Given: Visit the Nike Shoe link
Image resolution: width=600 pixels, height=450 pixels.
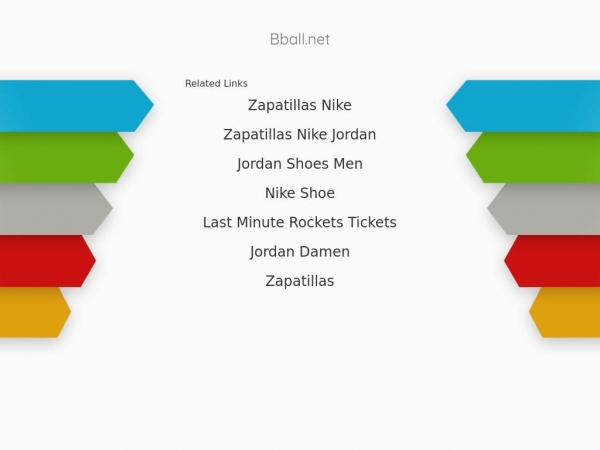Looking at the screenshot, I should (300, 193).
